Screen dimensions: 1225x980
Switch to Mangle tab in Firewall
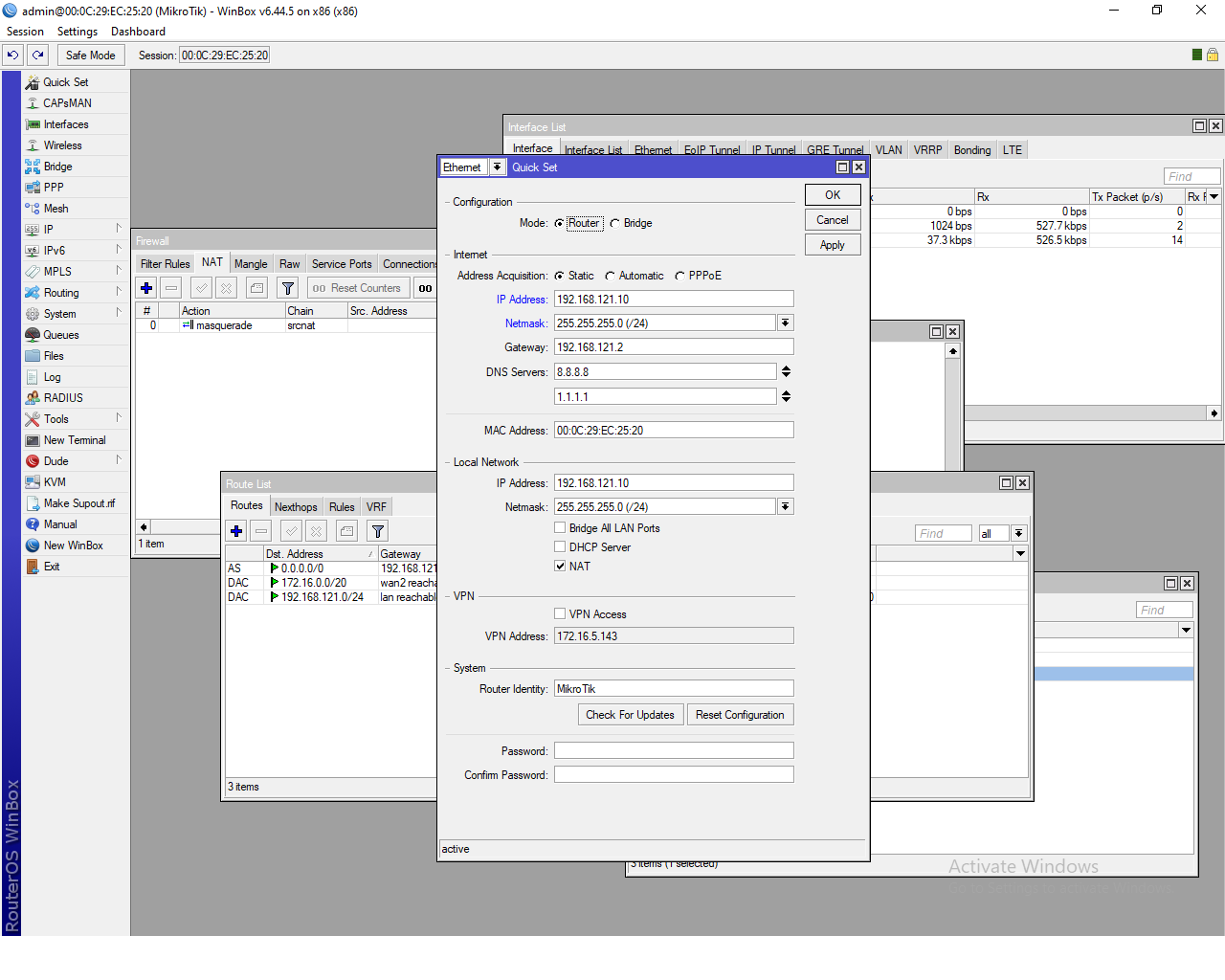click(251, 264)
